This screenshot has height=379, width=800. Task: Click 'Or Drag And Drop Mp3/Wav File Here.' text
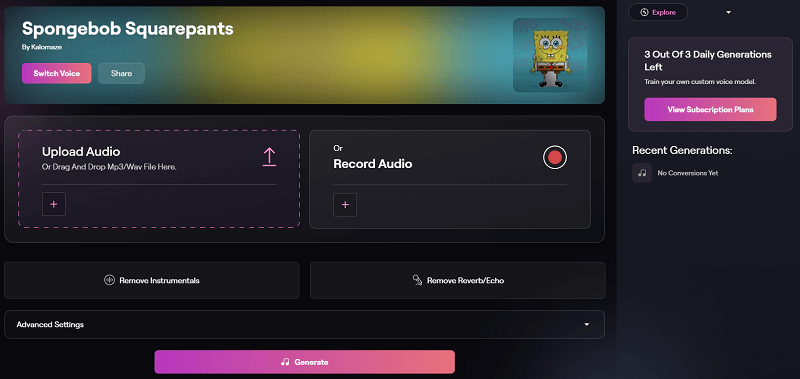point(109,167)
